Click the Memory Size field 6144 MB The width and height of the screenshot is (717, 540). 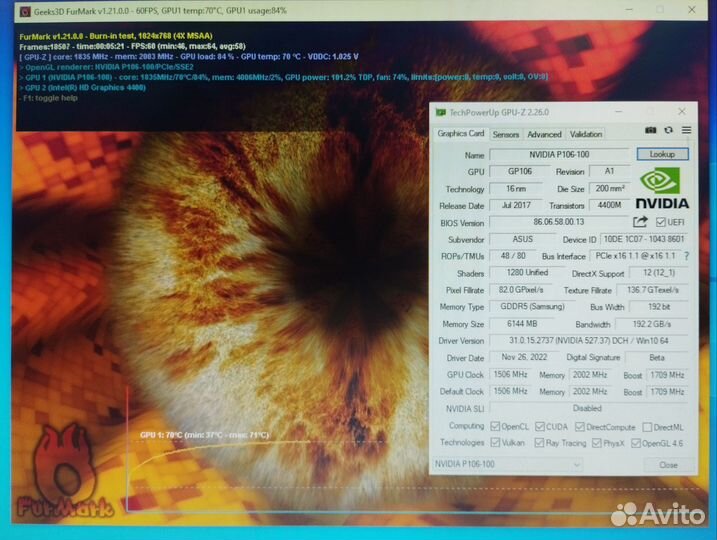[x=522, y=324]
